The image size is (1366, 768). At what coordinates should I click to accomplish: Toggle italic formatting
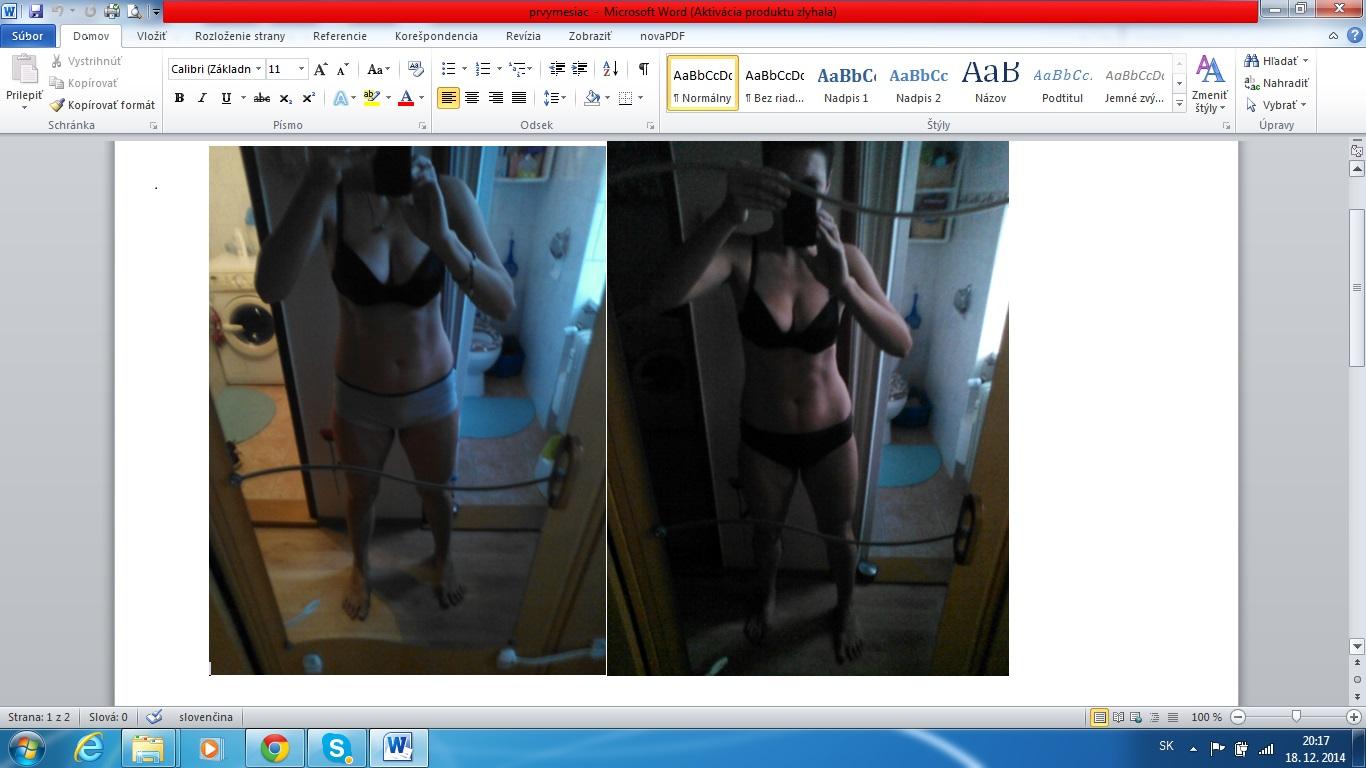pyautogui.click(x=202, y=98)
